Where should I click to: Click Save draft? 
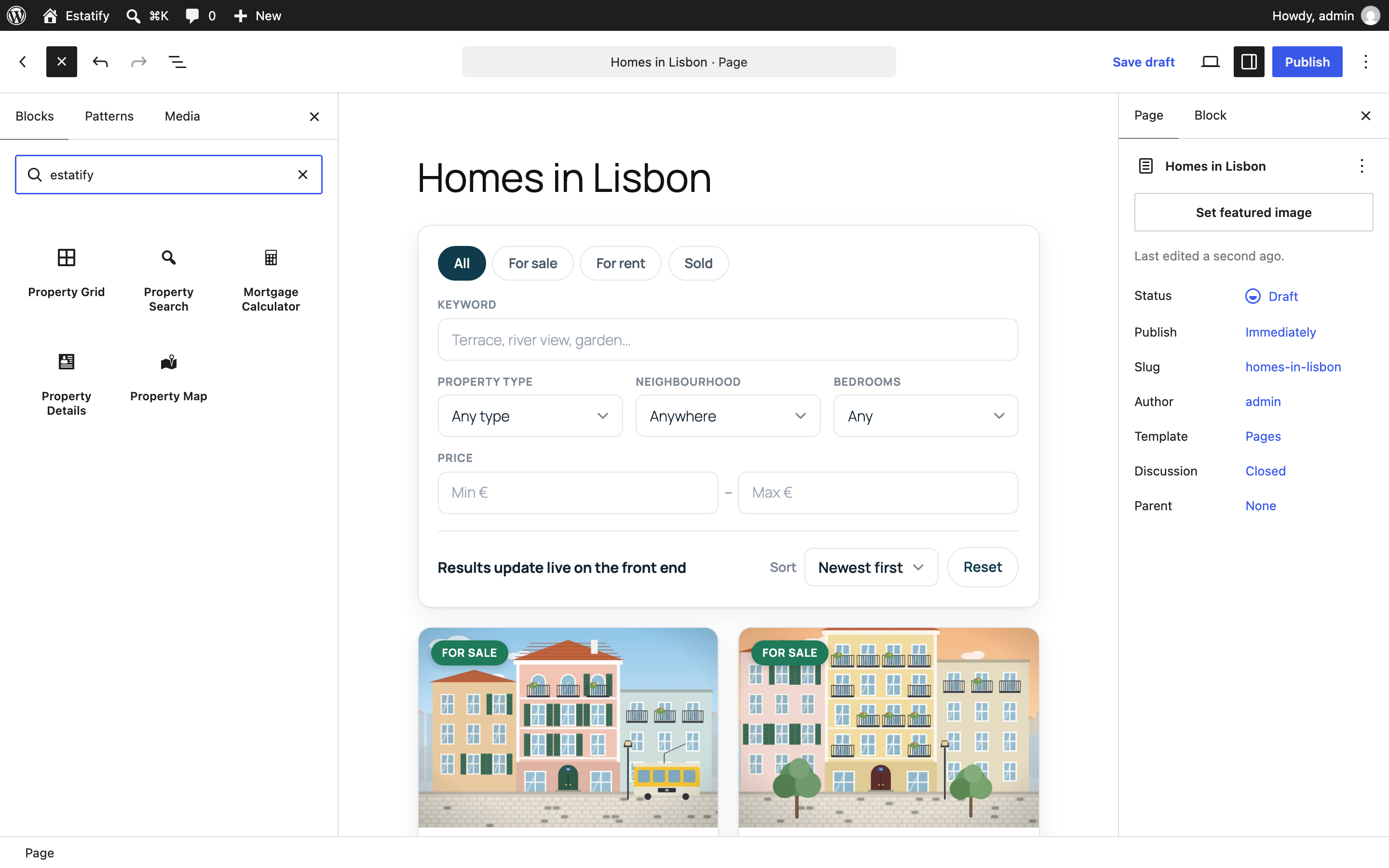coord(1144,61)
